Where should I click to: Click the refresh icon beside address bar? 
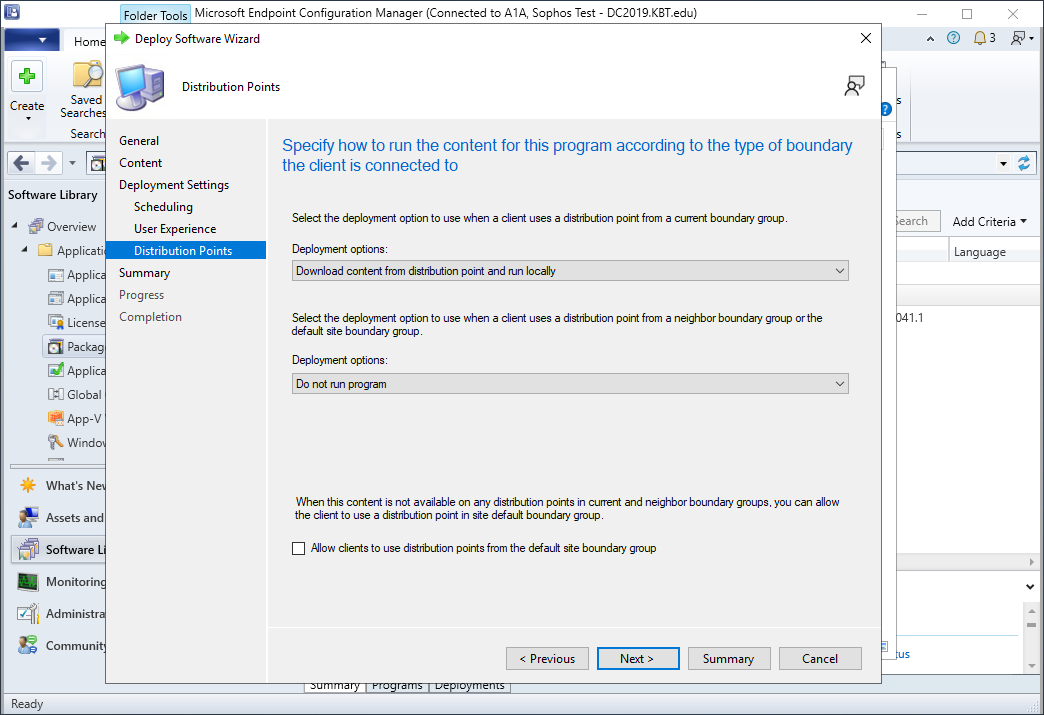coord(1023,163)
